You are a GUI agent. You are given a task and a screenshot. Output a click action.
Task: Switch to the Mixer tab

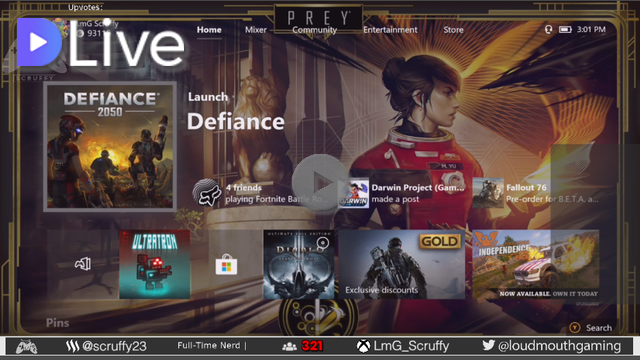(256, 30)
